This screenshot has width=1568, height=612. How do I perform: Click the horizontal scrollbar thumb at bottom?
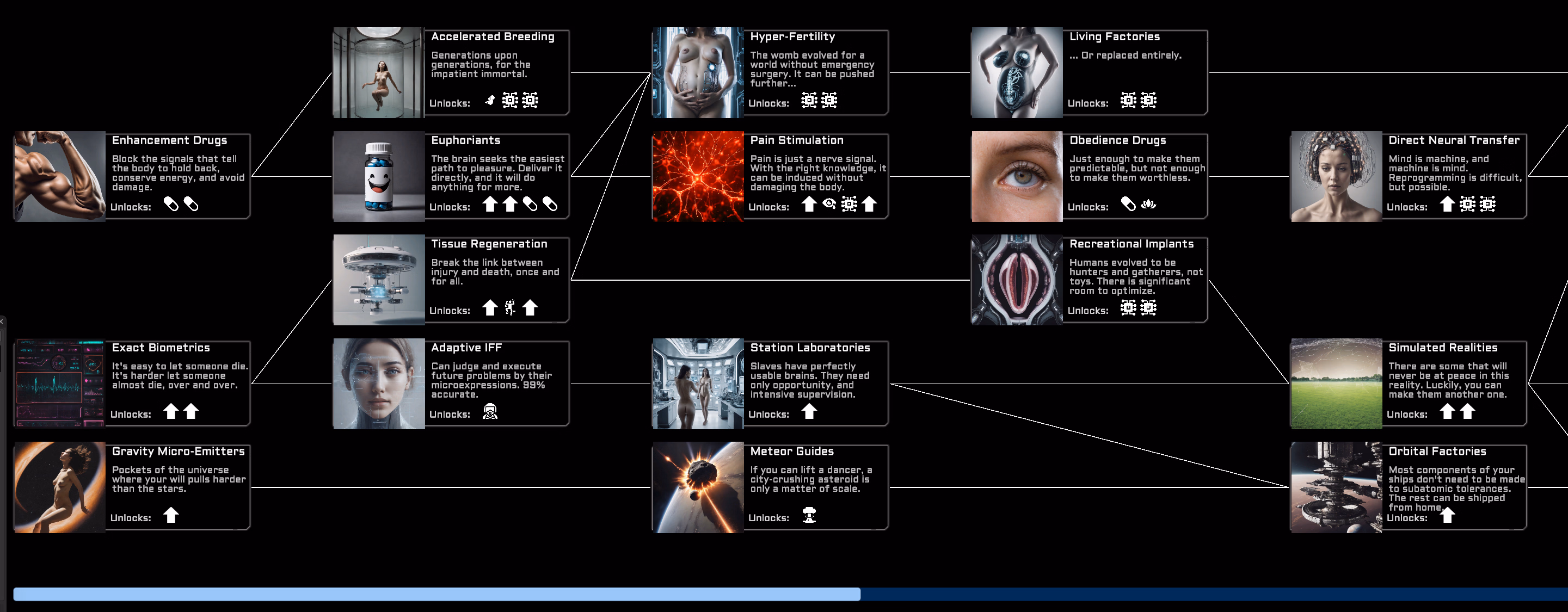(436, 595)
